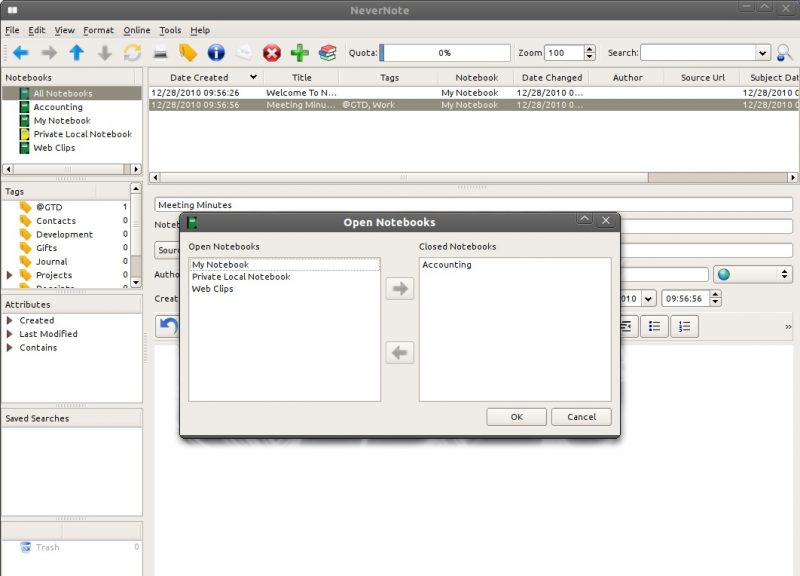This screenshot has width=800, height=576.
Task: Click Cancel in Open Notebooks dialog
Action: [x=581, y=417]
